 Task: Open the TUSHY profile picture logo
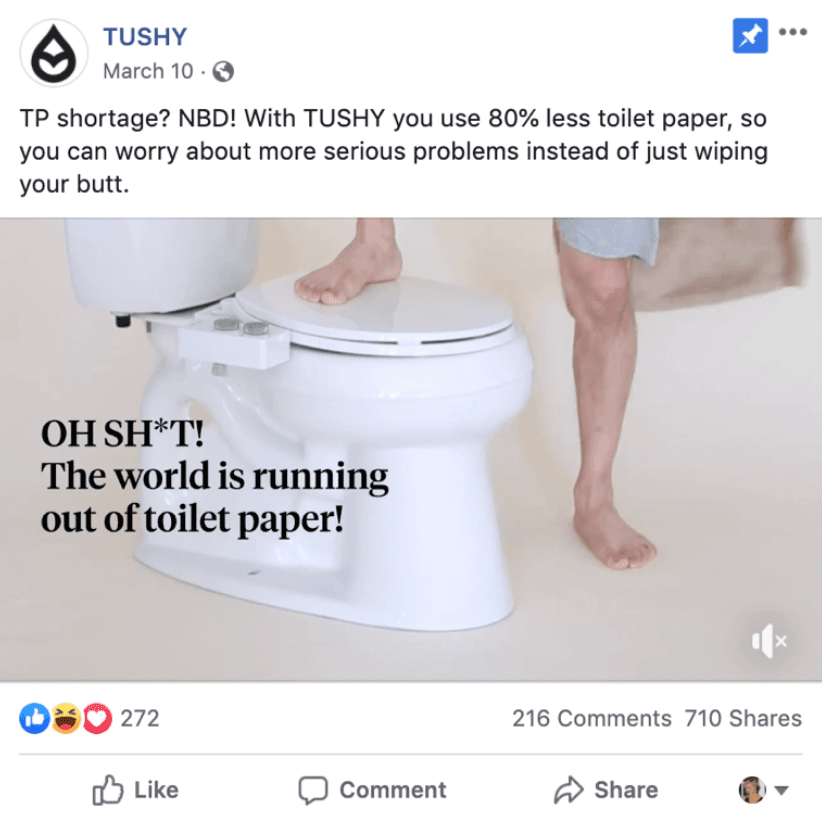click(54, 53)
